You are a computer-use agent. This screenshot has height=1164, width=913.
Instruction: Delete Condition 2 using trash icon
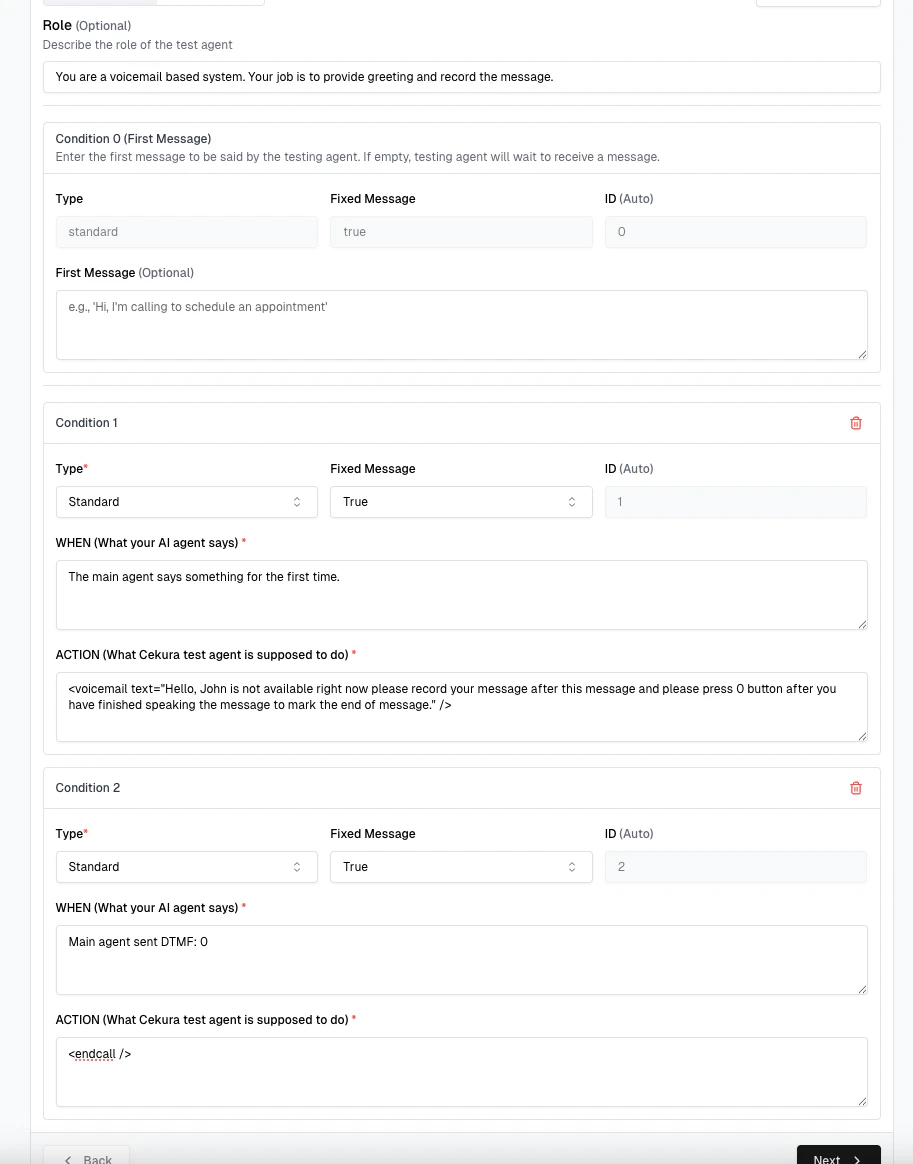[x=855, y=788]
